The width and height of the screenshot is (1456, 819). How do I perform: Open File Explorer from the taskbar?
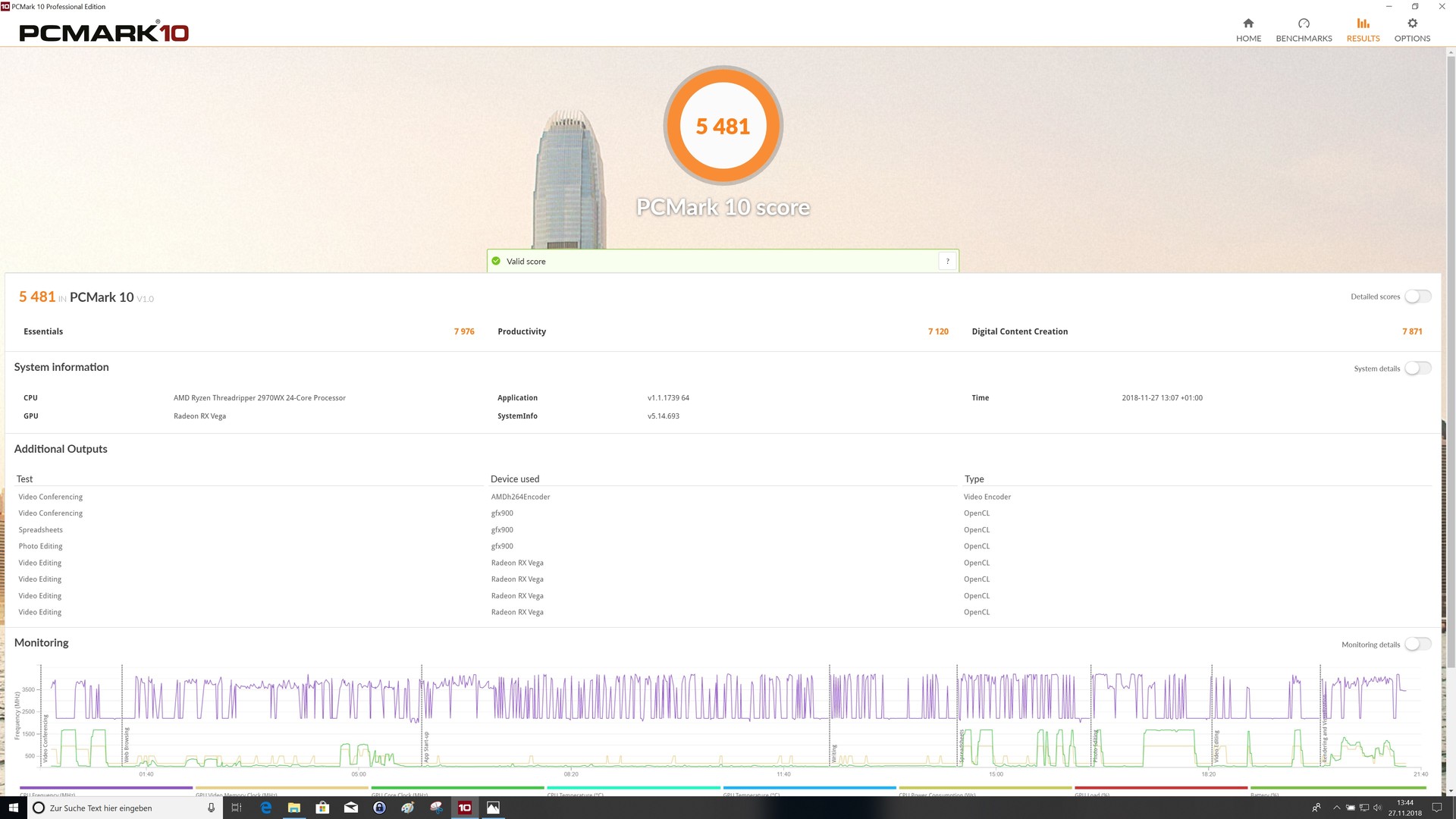[294, 808]
